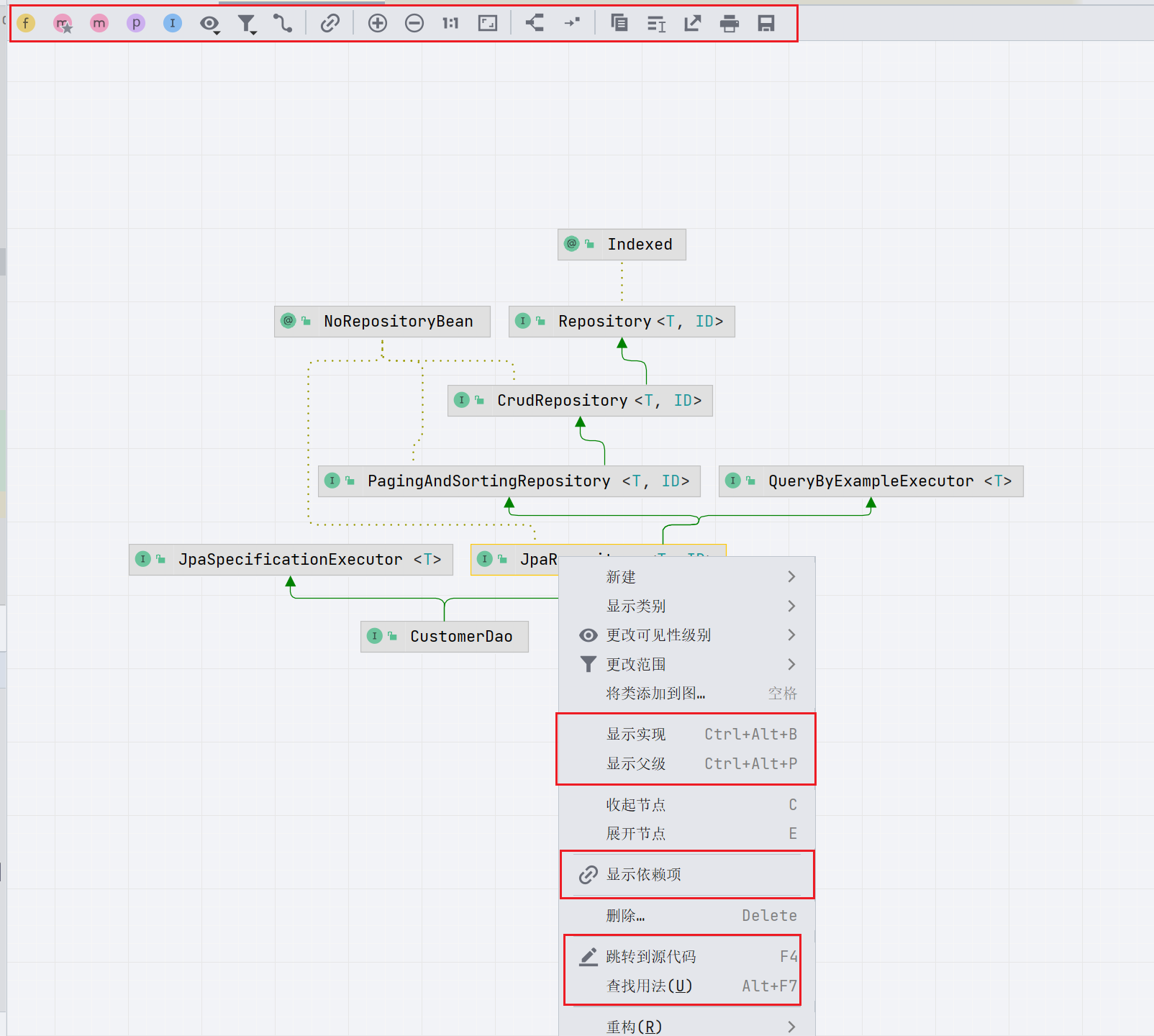This screenshot has height=1036, width=1154.
Task: Toggle the Constructors display icon
Action: (x=63, y=24)
